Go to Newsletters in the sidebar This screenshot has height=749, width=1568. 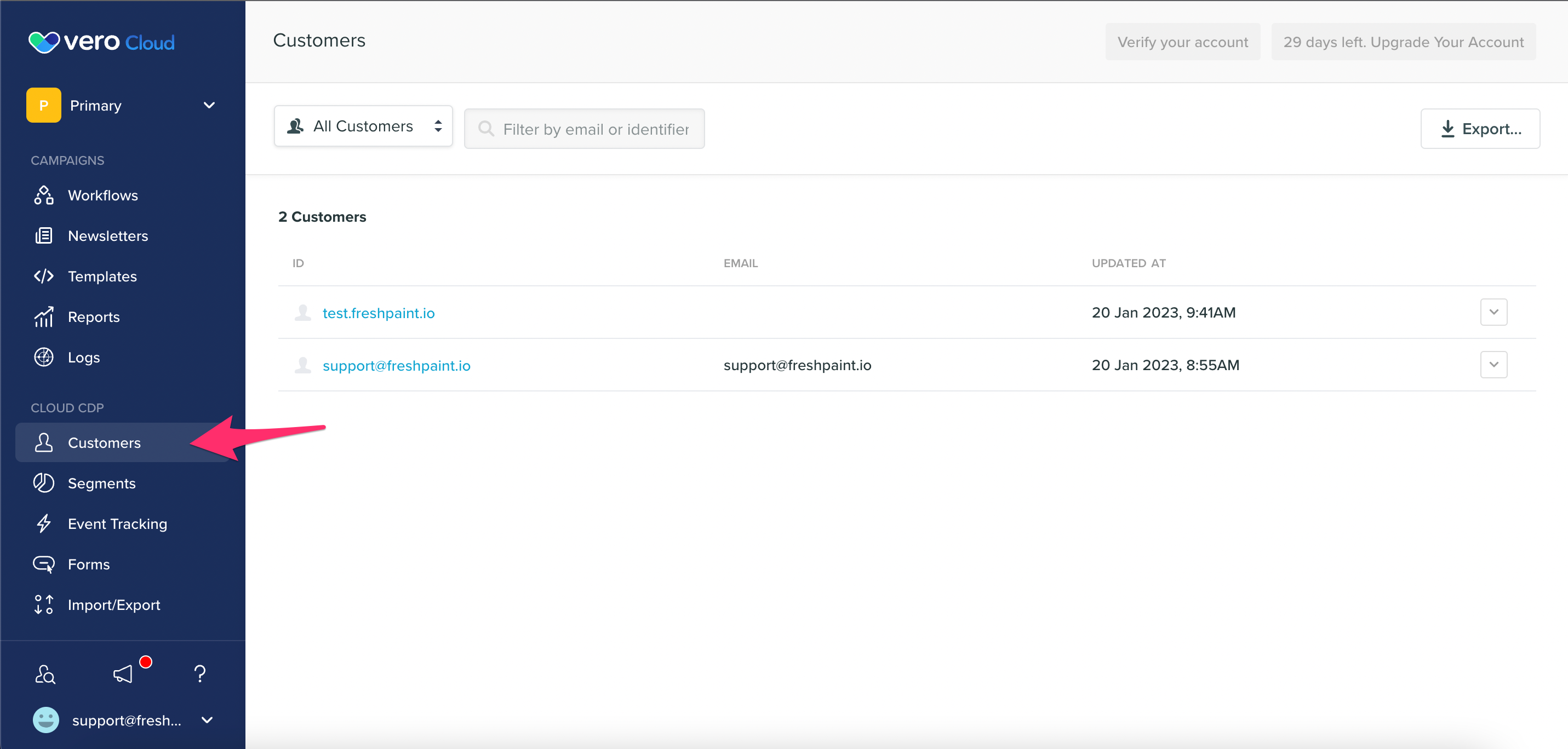pos(108,236)
